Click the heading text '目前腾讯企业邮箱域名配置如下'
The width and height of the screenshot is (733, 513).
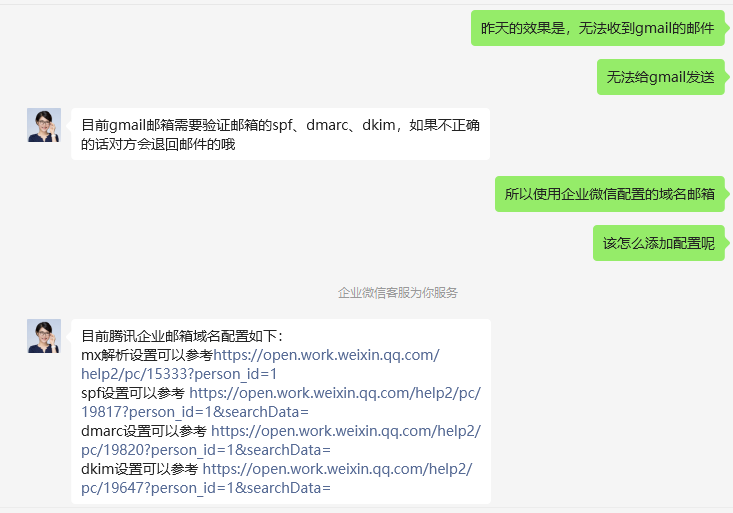[181, 336]
